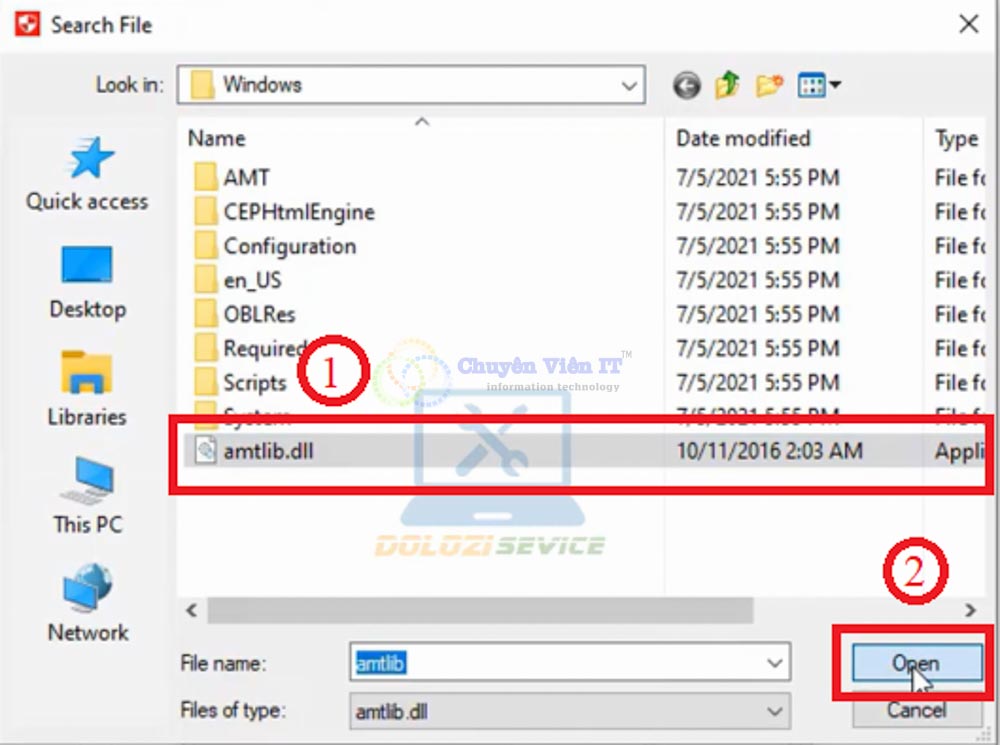Expand the Look in folder dropdown
The height and width of the screenshot is (745, 1000).
629,86
